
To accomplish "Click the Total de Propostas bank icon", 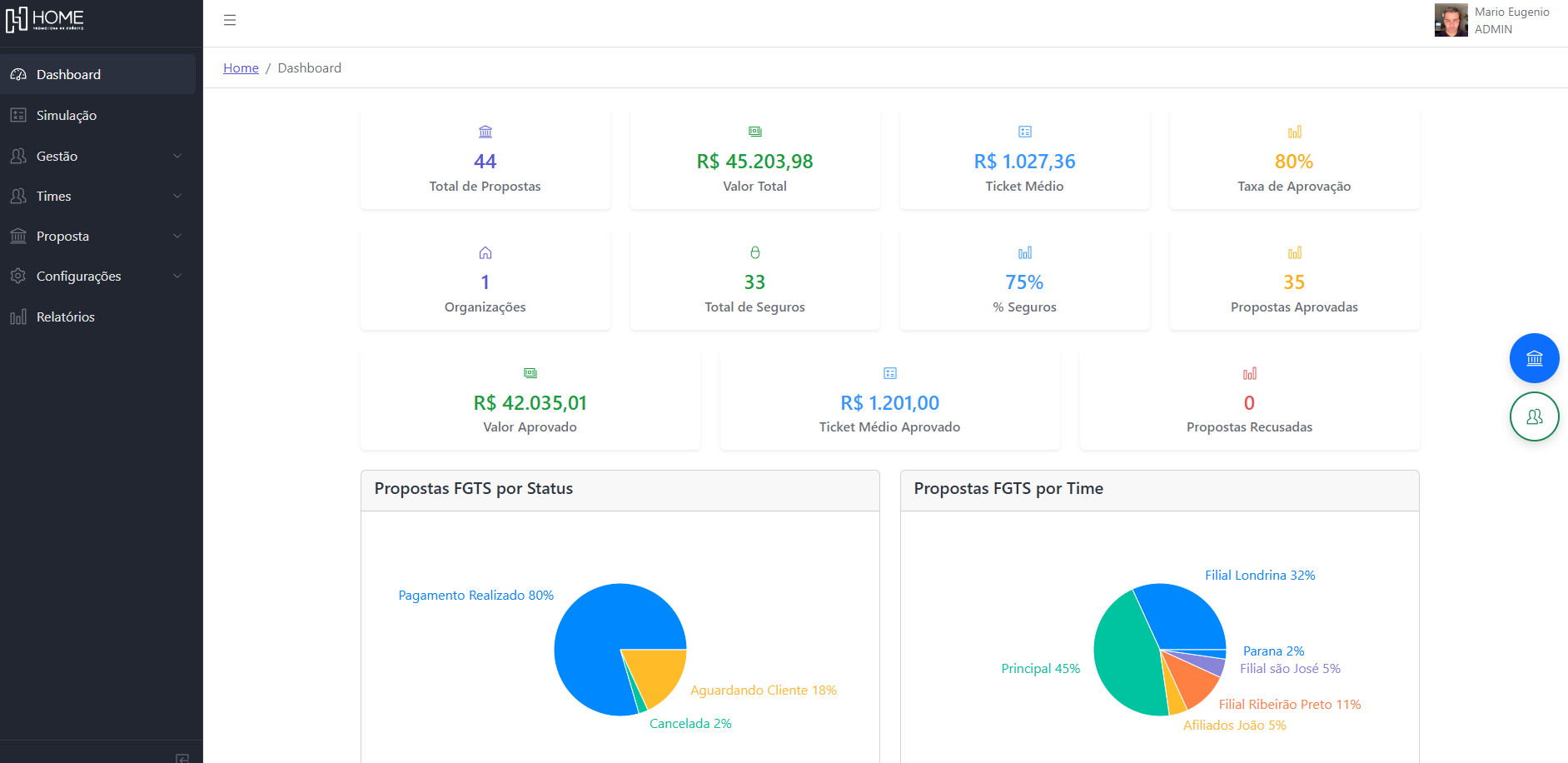I will (x=485, y=132).
